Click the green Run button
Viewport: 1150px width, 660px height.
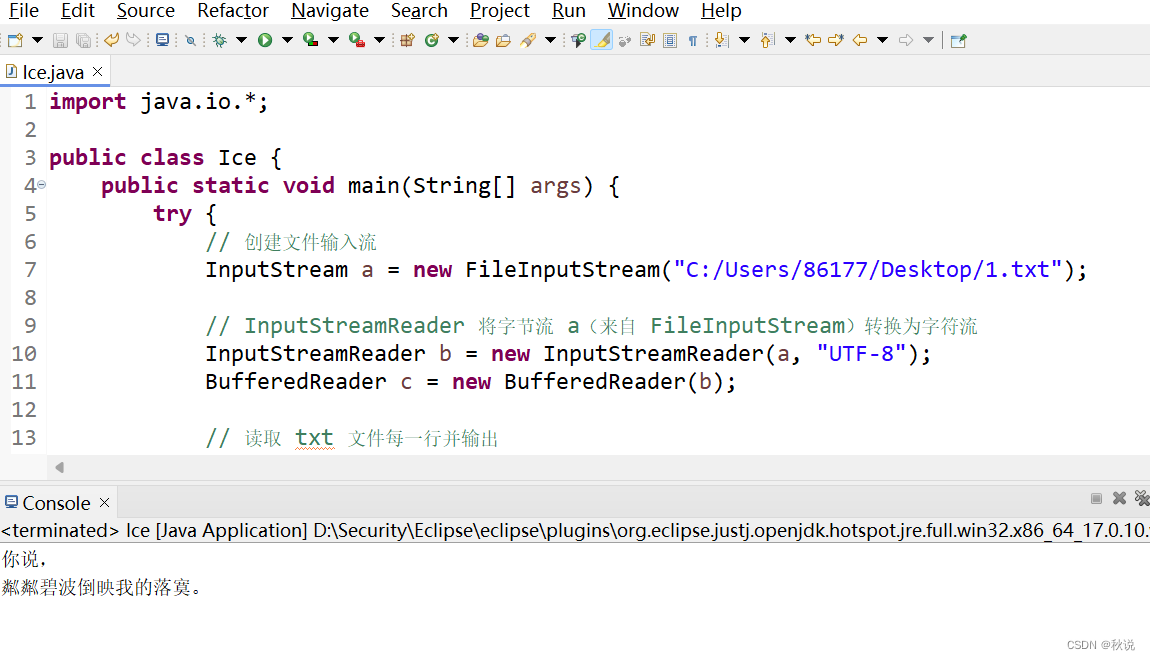click(x=265, y=40)
